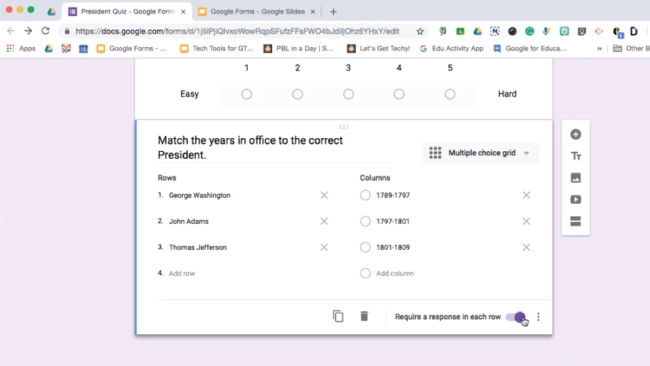Viewport: 650px width, 366px height.
Task: Click the Add column field
Action: 395,274
